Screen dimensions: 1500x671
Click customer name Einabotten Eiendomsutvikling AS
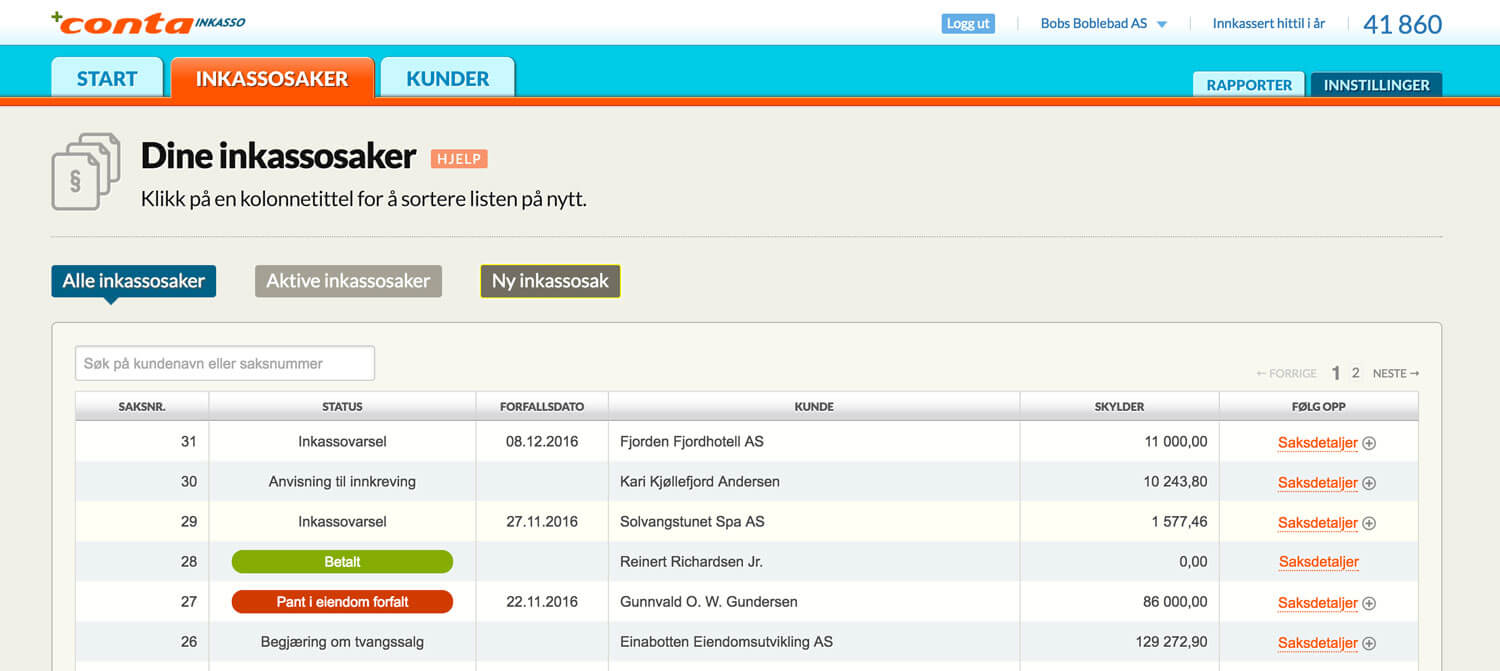[726, 641]
